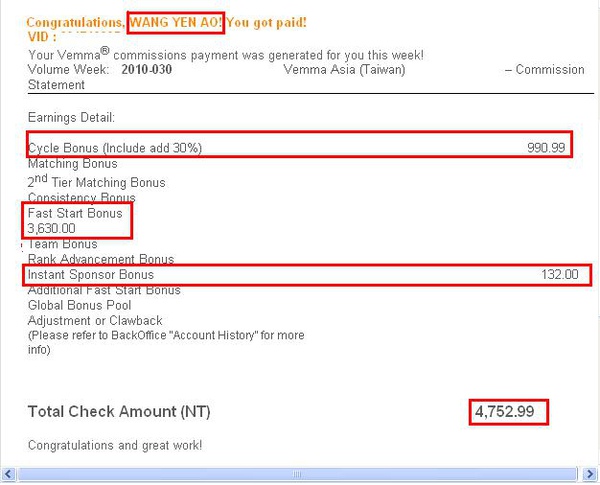Click the volume week value 2010-030

(x=147, y=70)
